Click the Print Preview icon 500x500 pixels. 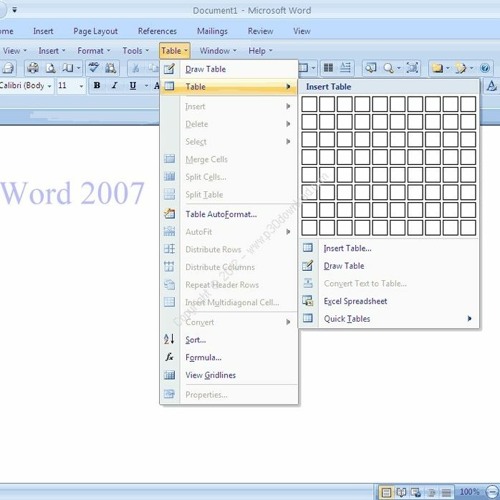50,68
